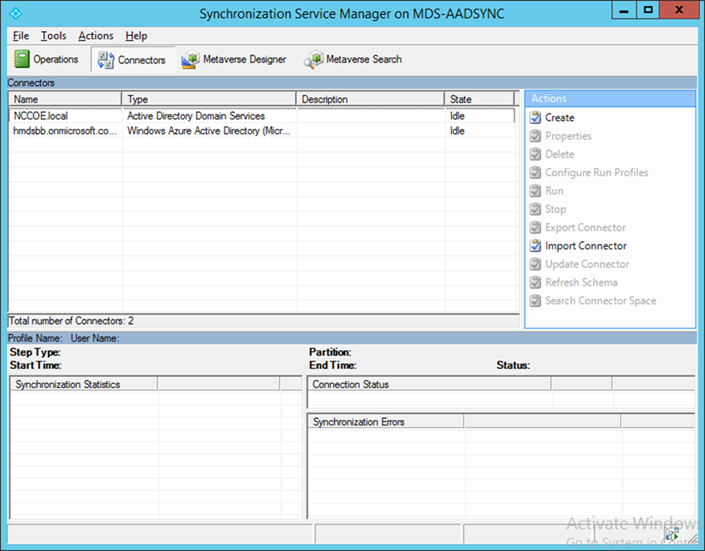The width and height of the screenshot is (705, 551).
Task: Click Connection Status column header
Action: 429,384
